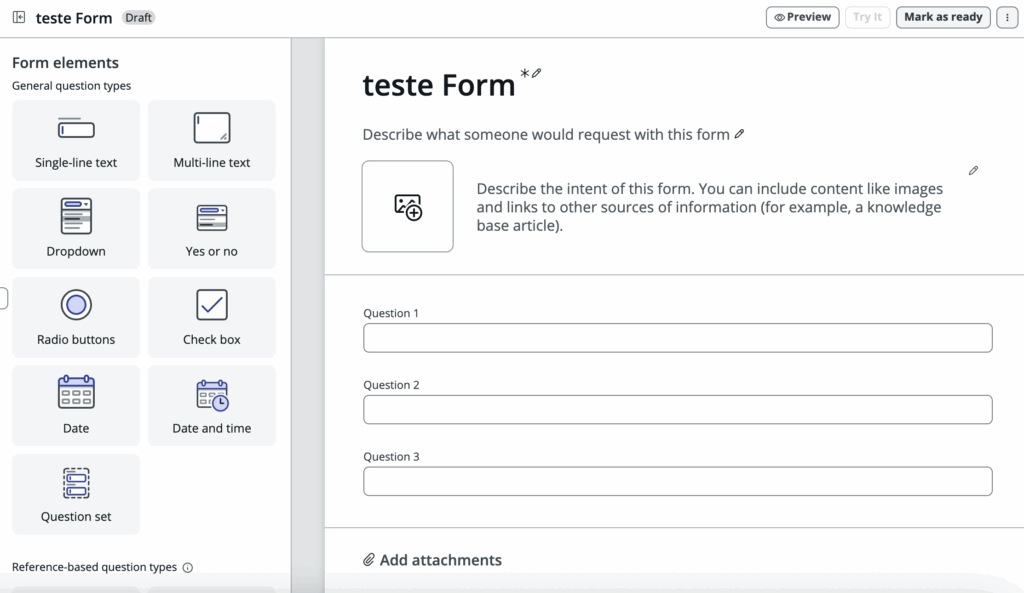1024x593 pixels.
Task: Collapse the left sidebar panel icon
Action: coord(19,18)
